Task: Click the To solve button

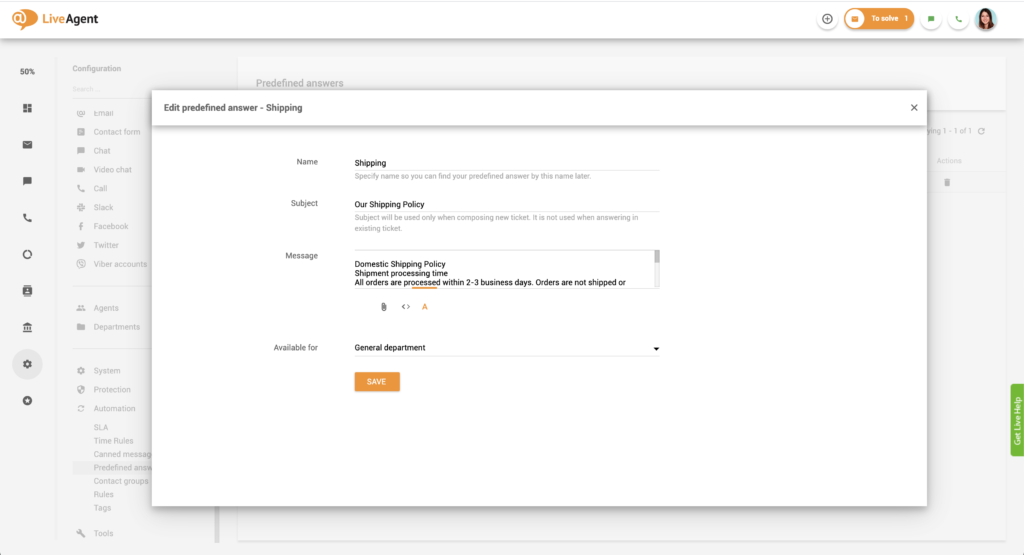Action: tap(879, 19)
